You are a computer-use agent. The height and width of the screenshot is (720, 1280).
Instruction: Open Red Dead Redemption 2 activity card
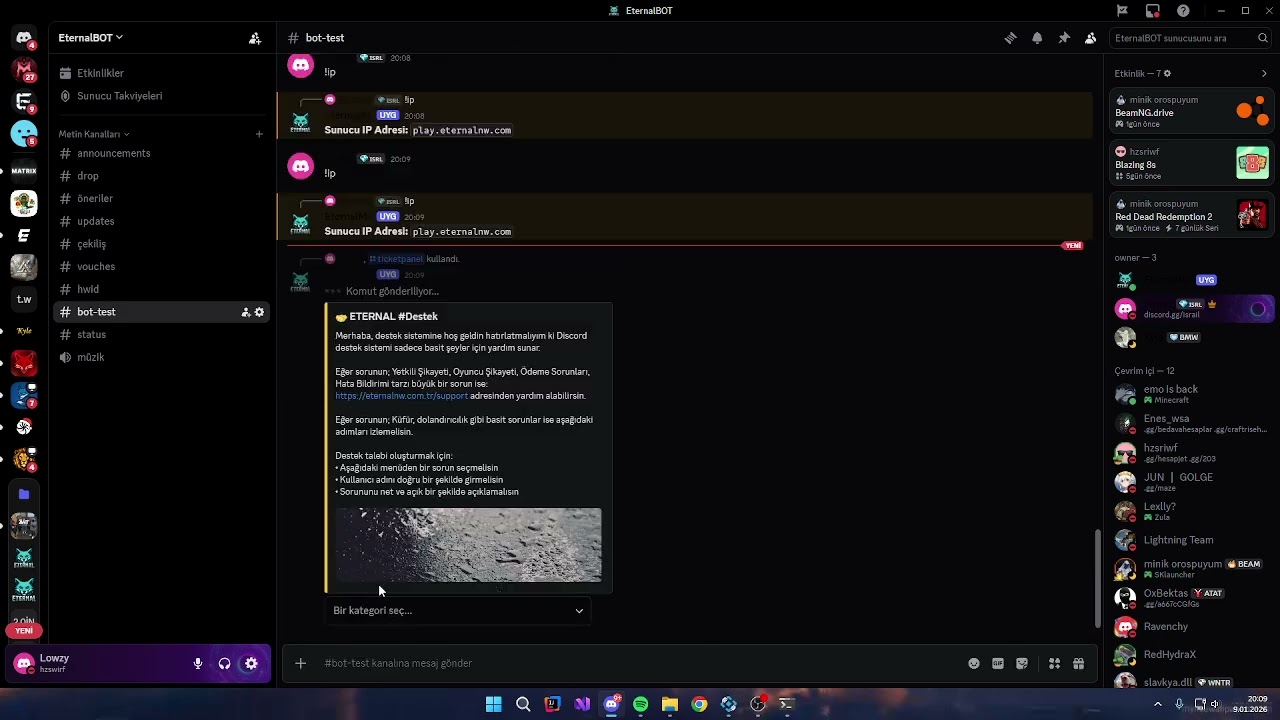1192,216
